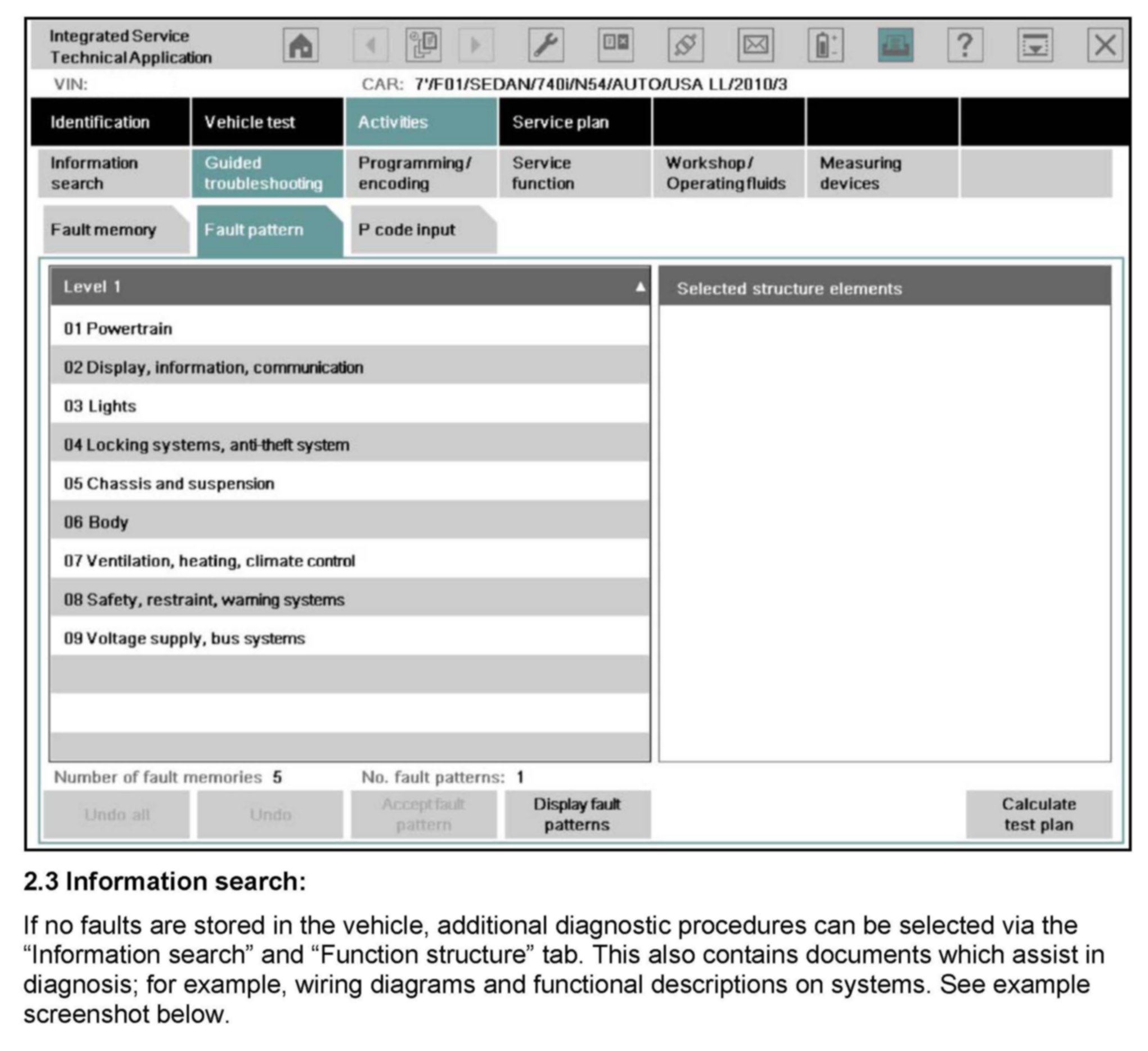
Task: Collapse the Level 1 list arrow
Action: coord(640,286)
